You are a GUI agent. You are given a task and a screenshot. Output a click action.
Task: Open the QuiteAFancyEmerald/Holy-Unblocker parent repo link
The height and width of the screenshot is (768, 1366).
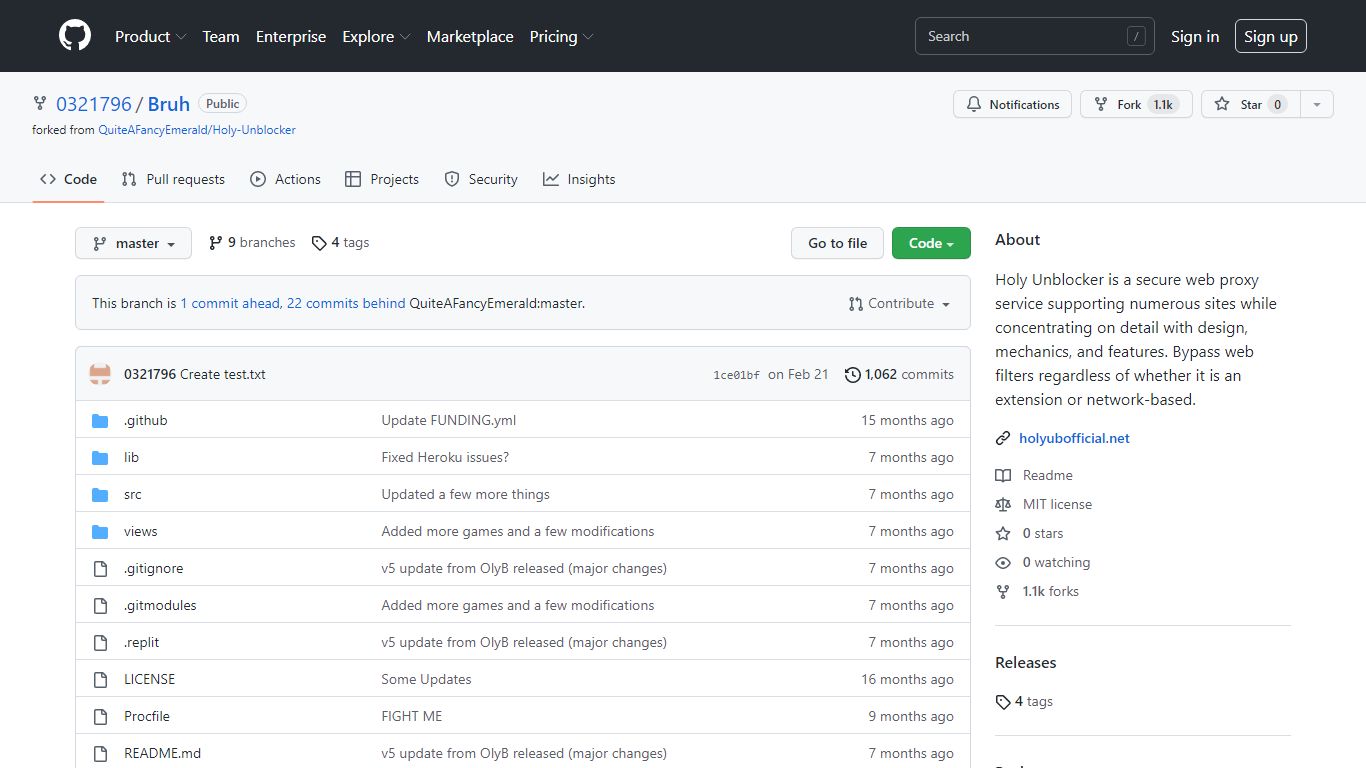(197, 130)
